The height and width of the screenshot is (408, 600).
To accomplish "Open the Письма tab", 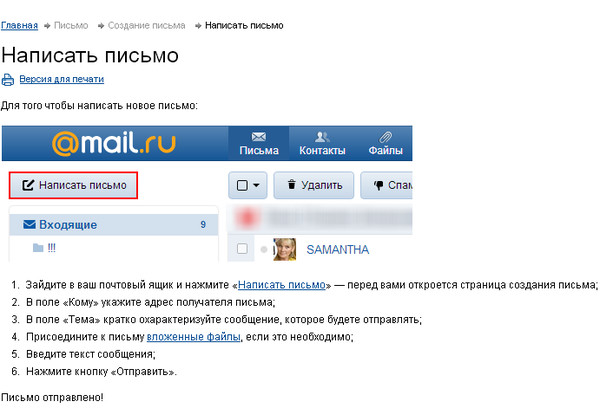I will pos(259,144).
